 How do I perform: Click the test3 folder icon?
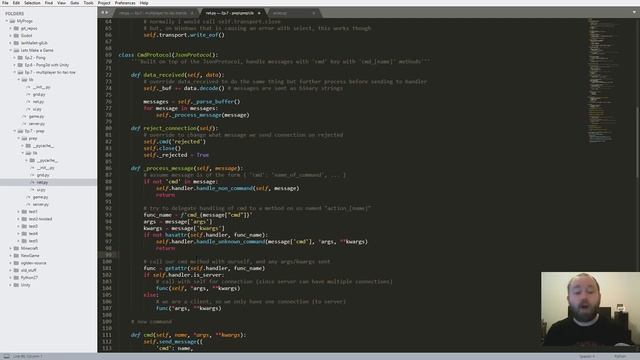tap(24, 226)
